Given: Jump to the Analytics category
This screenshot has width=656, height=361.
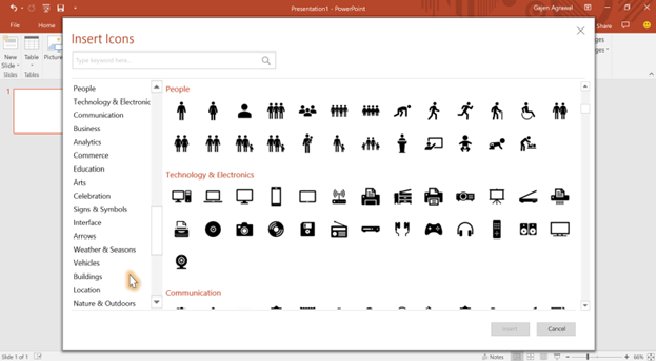Looking at the screenshot, I should [87, 142].
